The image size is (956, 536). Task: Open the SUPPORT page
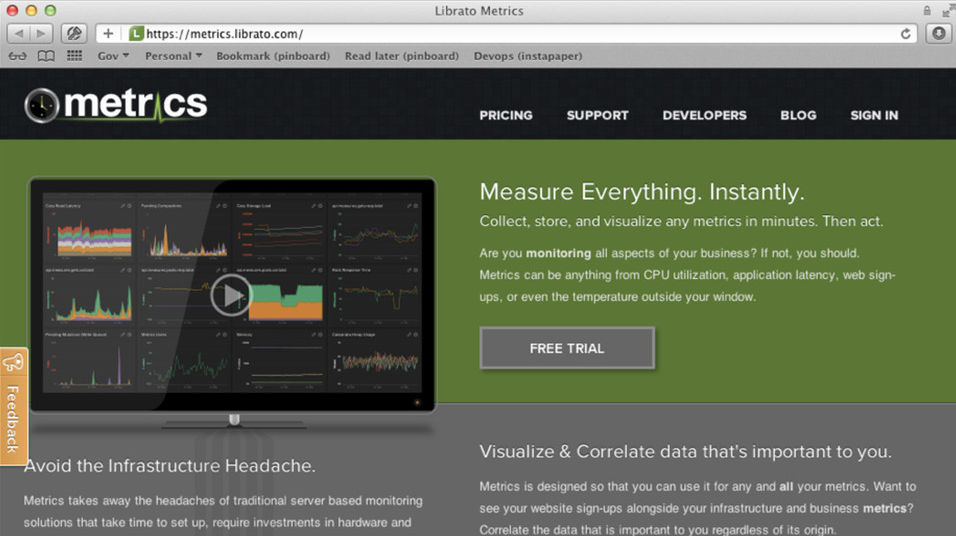click(x=598, y=115)
